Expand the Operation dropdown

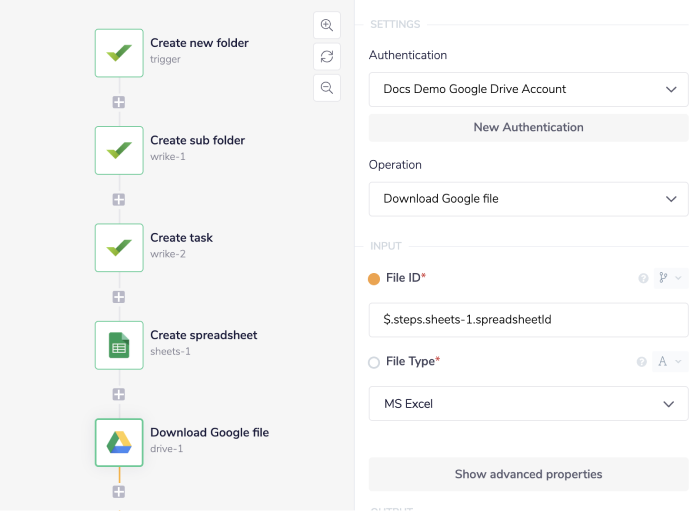tap(528, 199)
